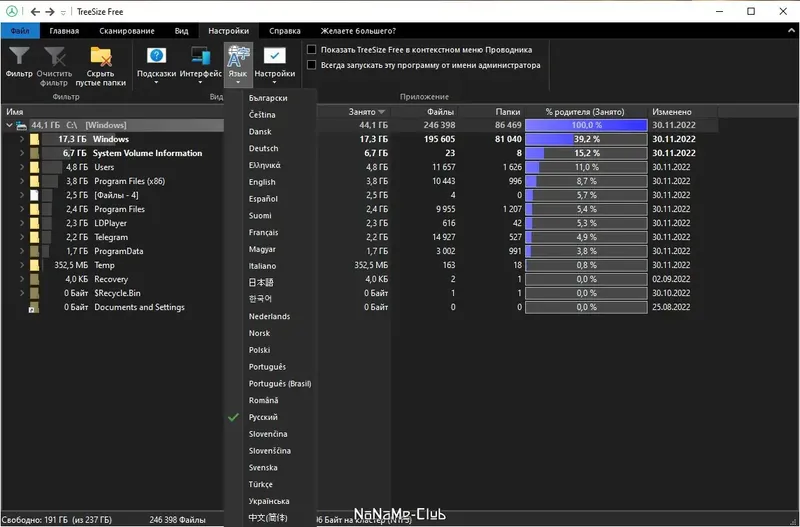
Task: Open the Справка tab
Action: click(x=285, y=31)
